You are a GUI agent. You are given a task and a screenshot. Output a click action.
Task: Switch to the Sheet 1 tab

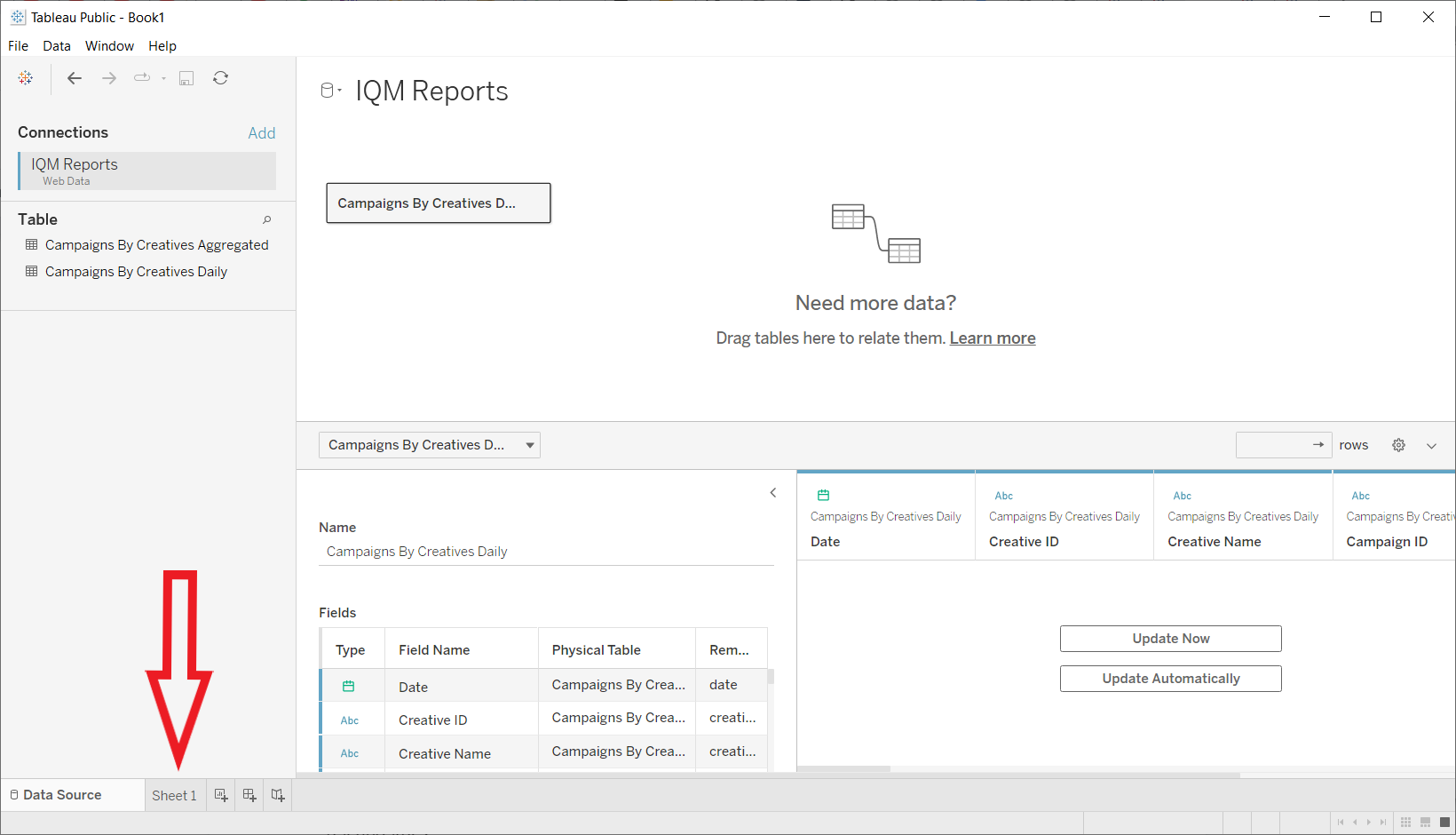pos(174,795)
